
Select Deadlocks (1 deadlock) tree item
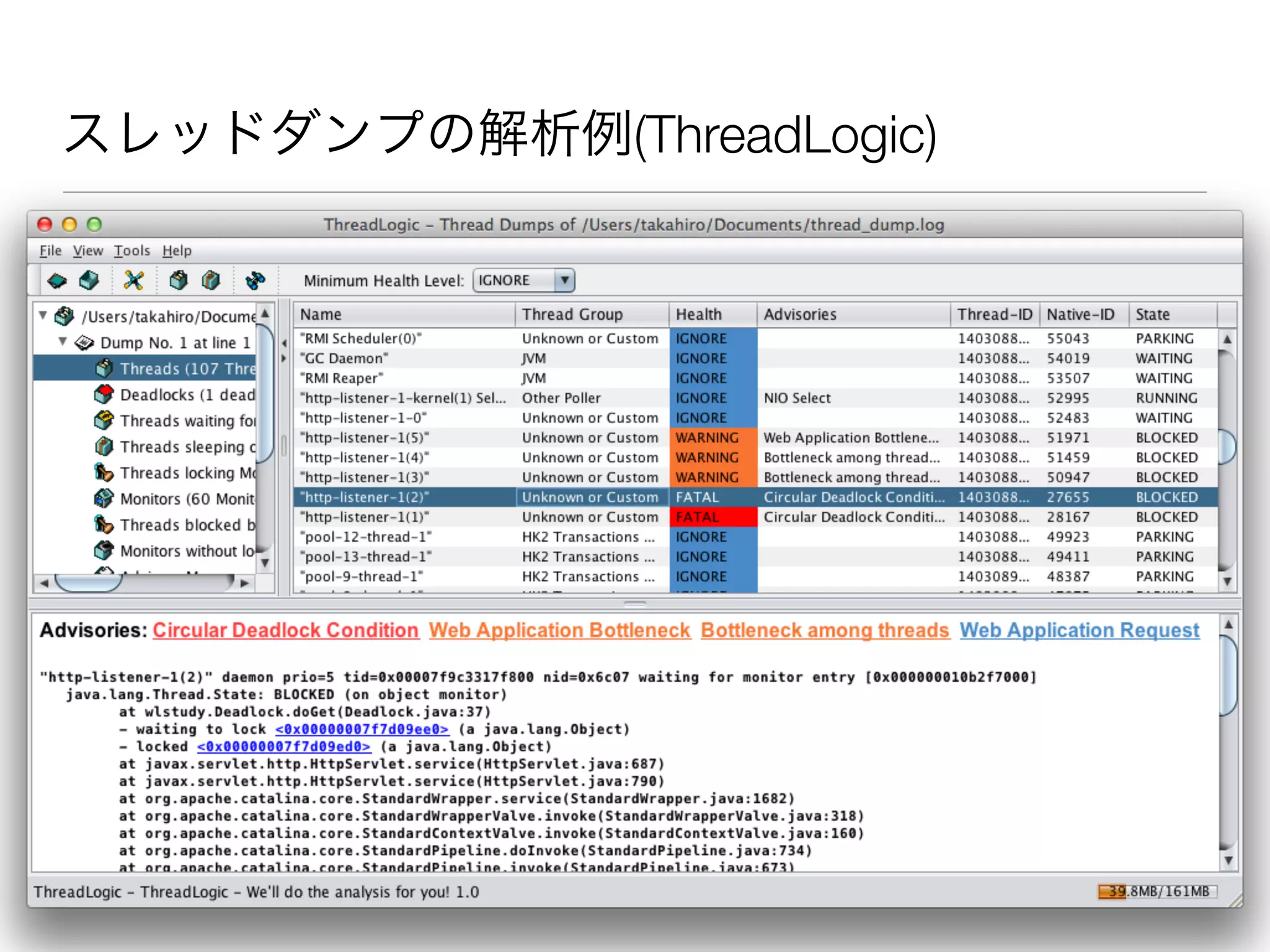pos(187,395)
